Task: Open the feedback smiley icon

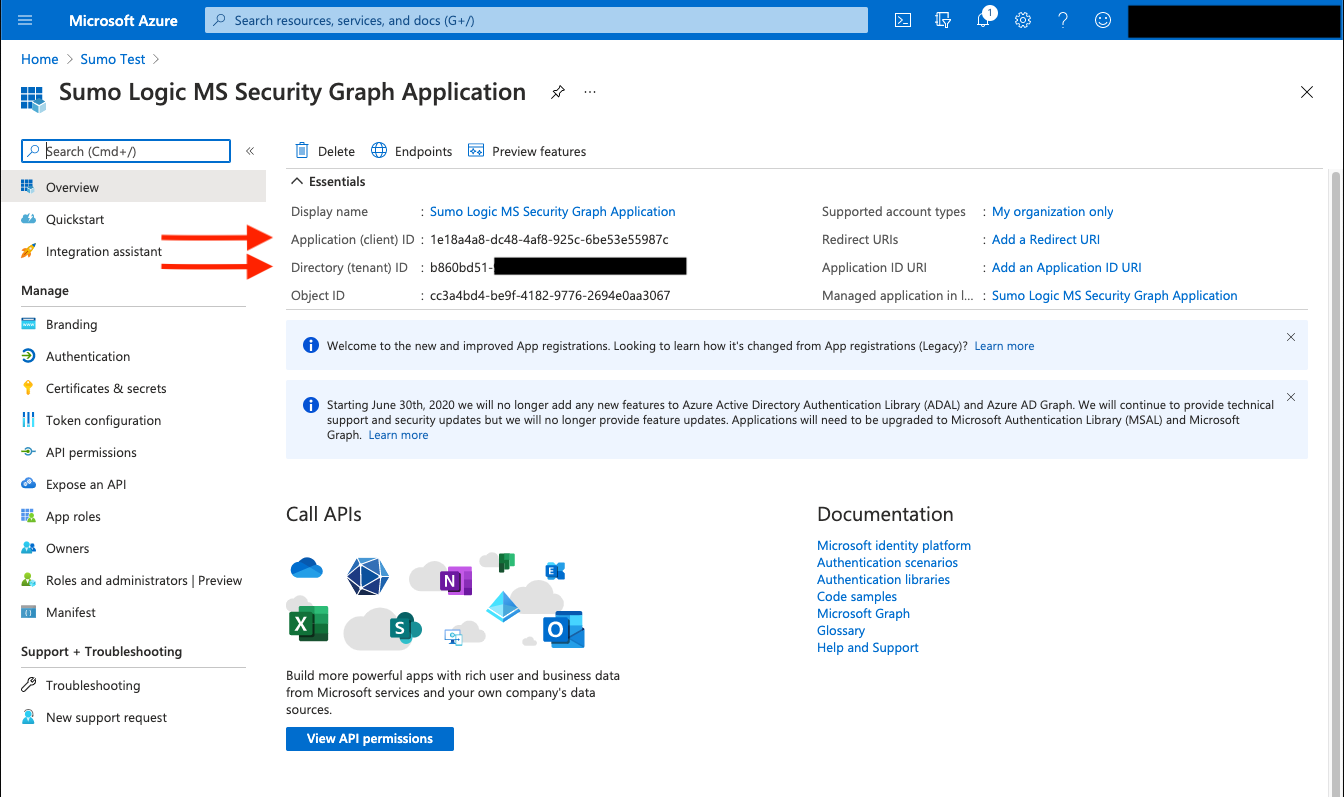Action: point(1103,20)
